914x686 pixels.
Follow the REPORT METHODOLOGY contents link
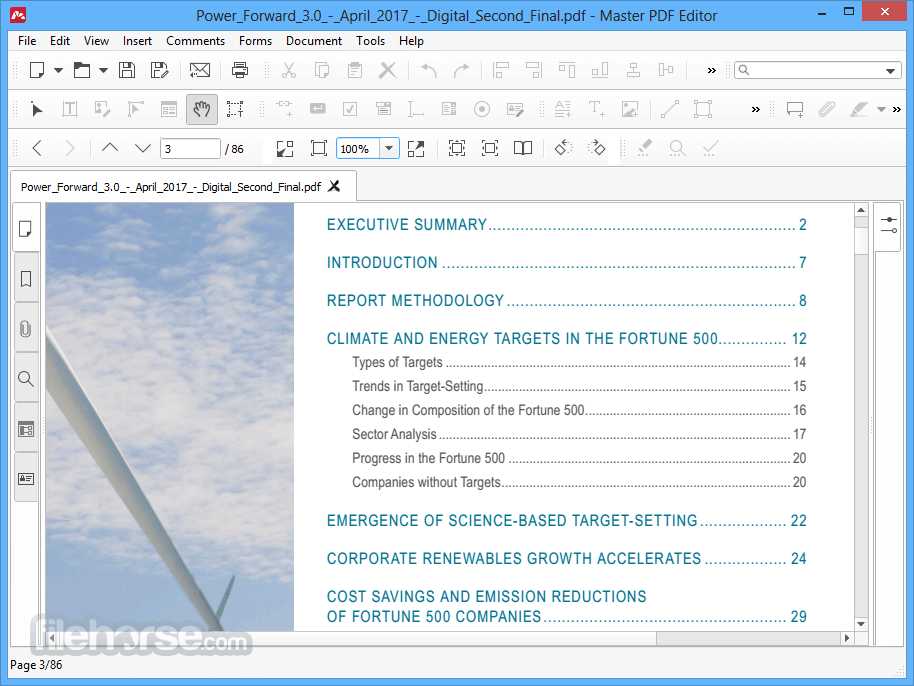[x=566, y=300]
